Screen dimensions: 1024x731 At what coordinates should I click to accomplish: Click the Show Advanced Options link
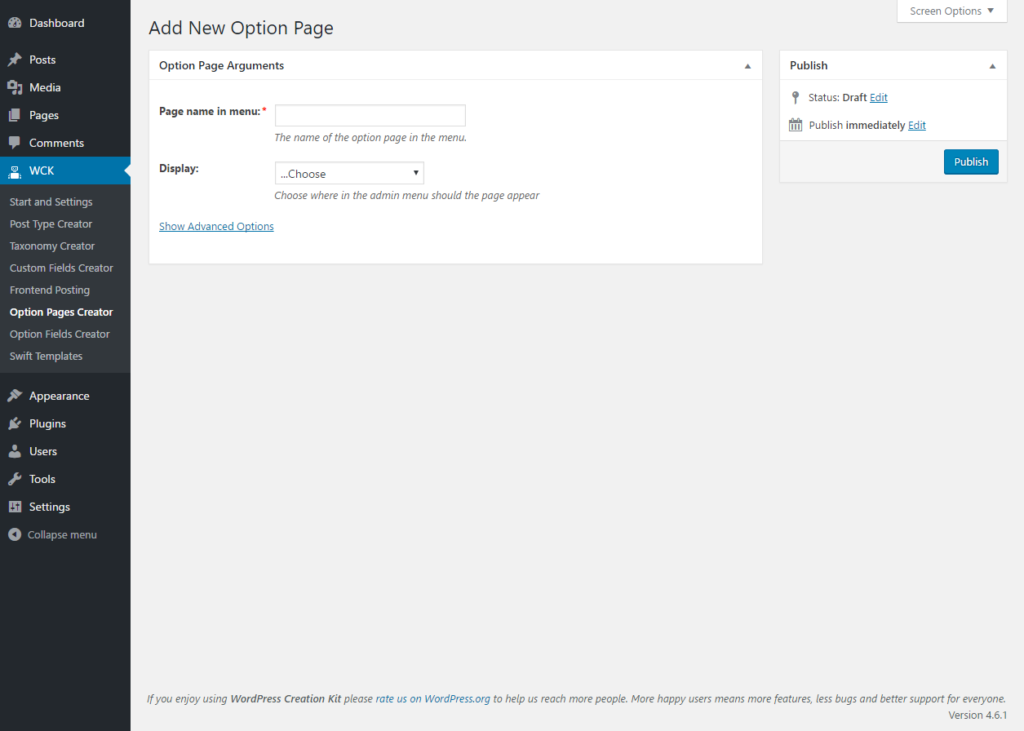[x=216, y=226]
